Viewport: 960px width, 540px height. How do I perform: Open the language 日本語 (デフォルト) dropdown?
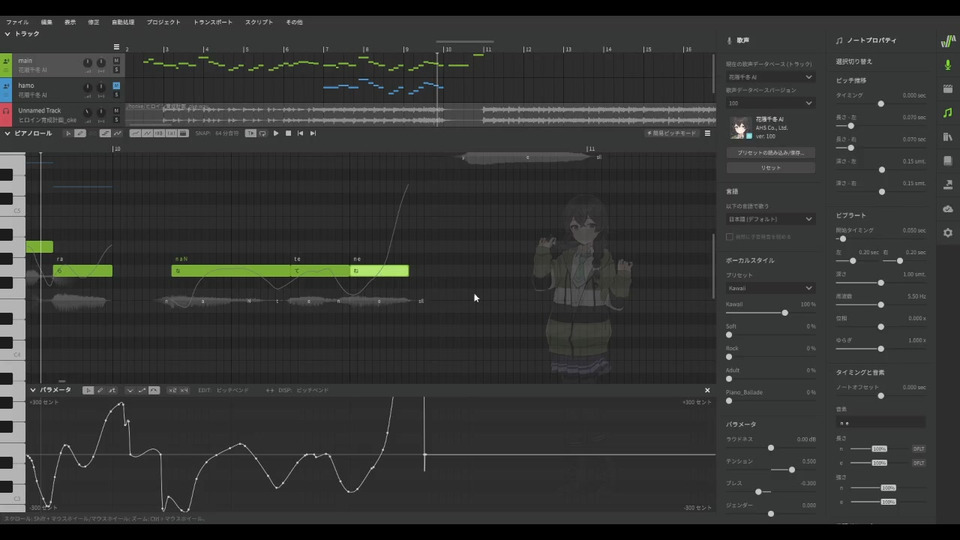click(x=770, y=219)
